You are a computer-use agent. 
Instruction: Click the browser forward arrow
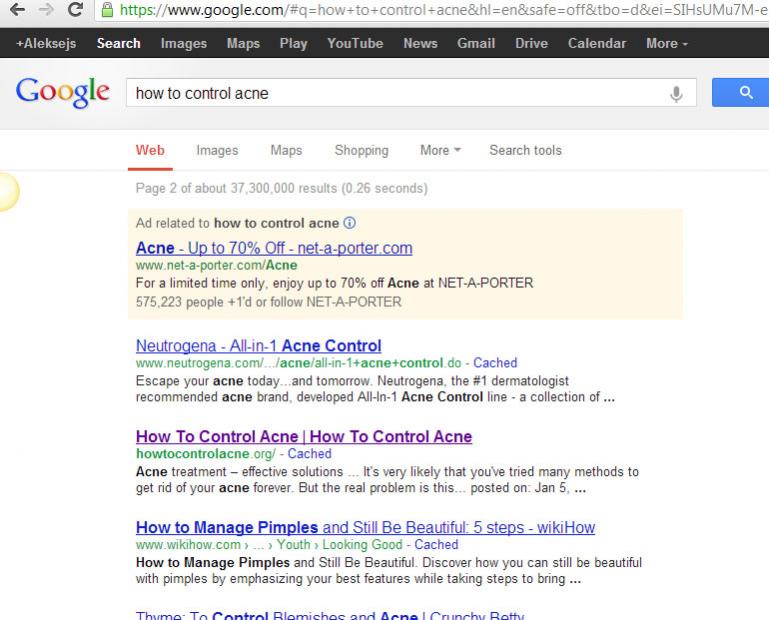[46, 9]
